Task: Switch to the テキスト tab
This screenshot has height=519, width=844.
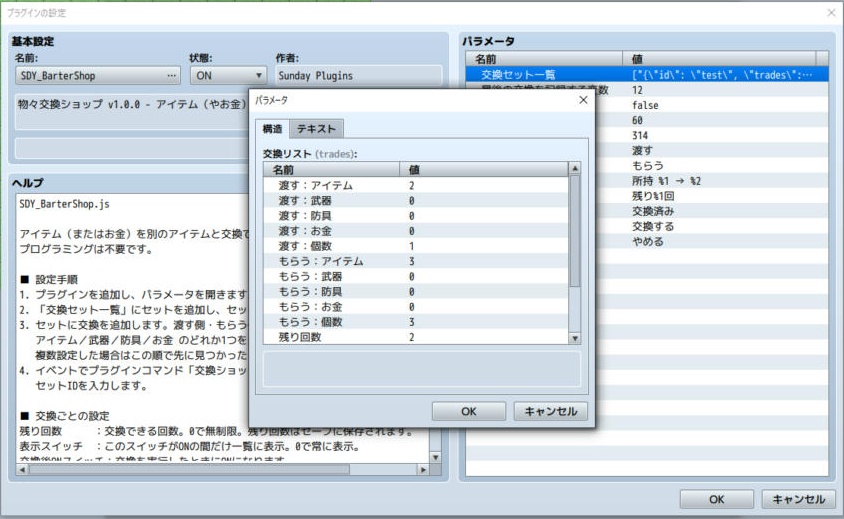Action: (x=316, y=129)
